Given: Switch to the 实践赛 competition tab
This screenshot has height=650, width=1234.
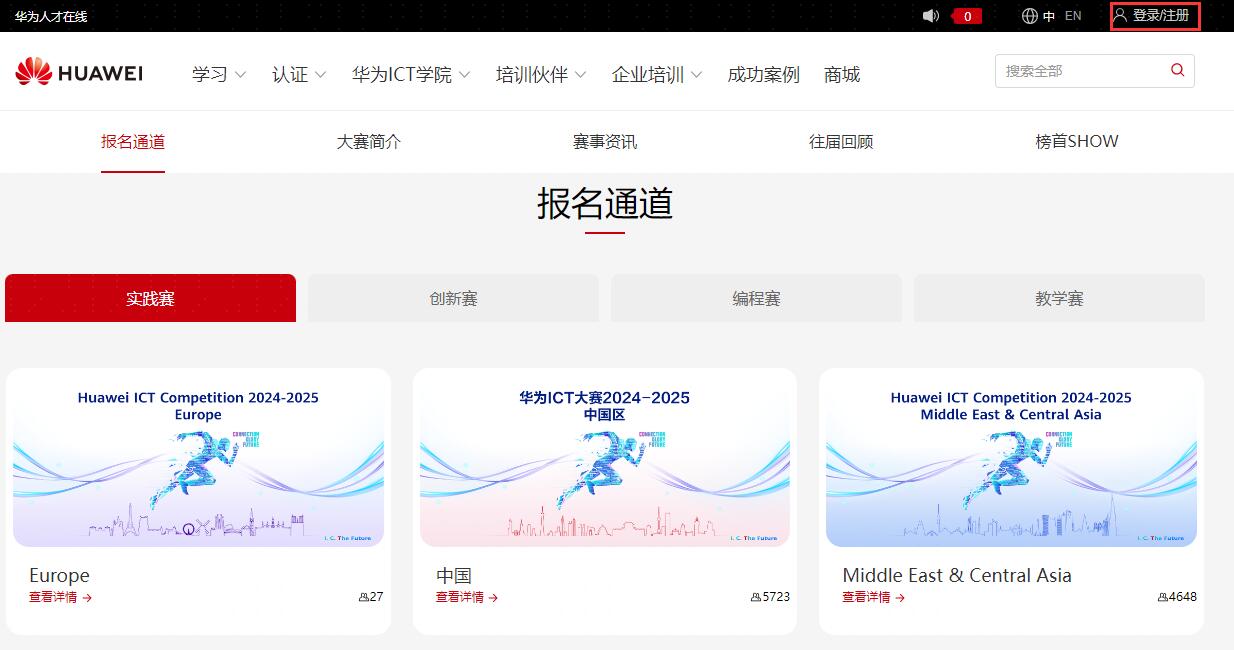Looking at the screenshot, I should point(150,298).
